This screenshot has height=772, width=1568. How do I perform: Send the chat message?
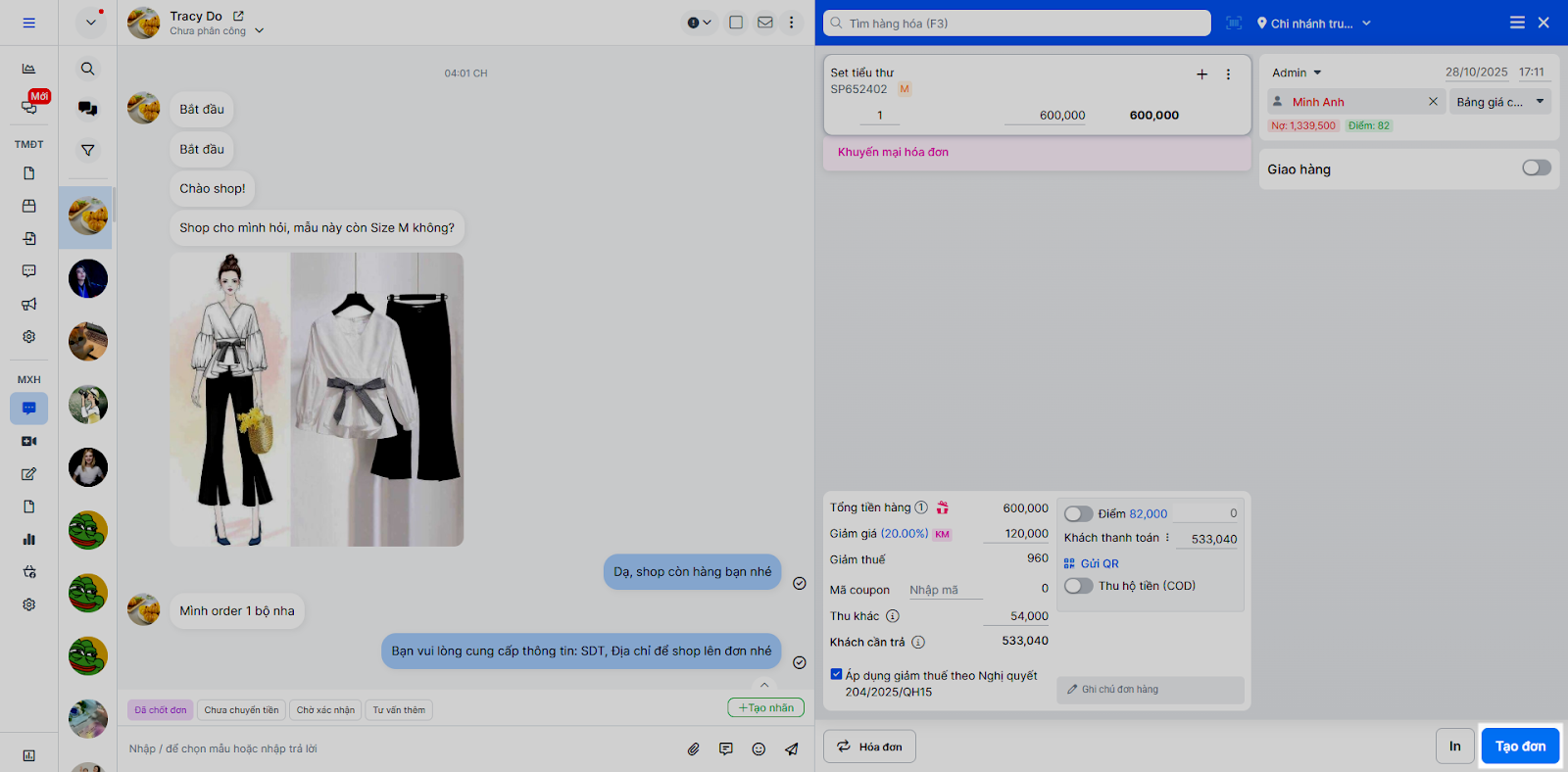pos(791,748)
